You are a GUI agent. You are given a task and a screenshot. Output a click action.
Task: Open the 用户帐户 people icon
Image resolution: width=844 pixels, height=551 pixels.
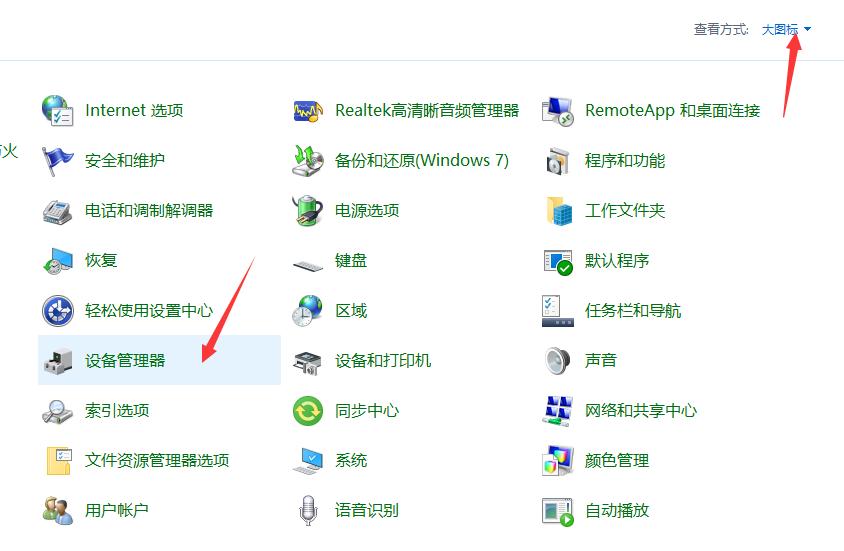click(58, 511)
